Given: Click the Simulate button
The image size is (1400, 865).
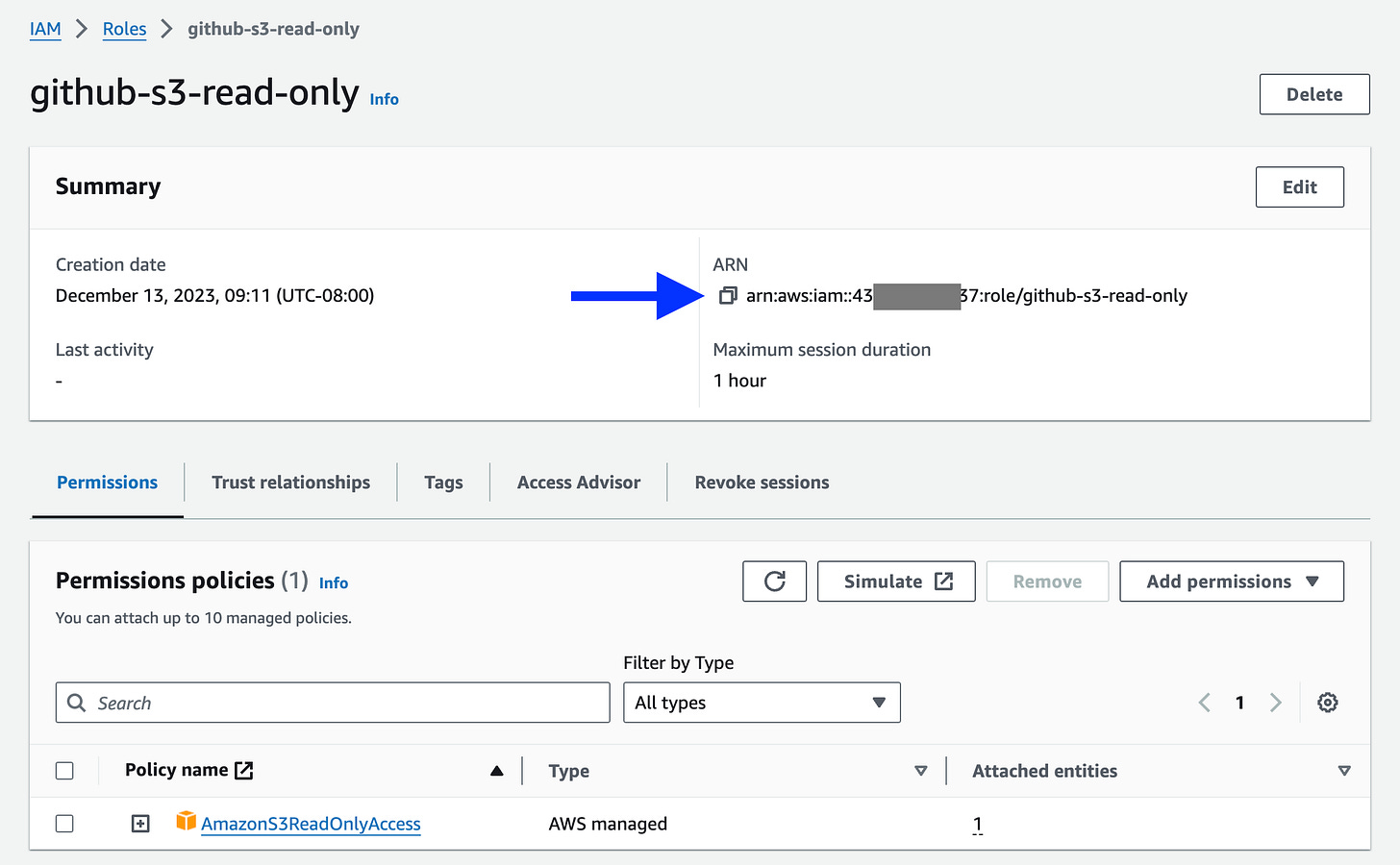Looking at the screenshot, I should pos(896,581).
